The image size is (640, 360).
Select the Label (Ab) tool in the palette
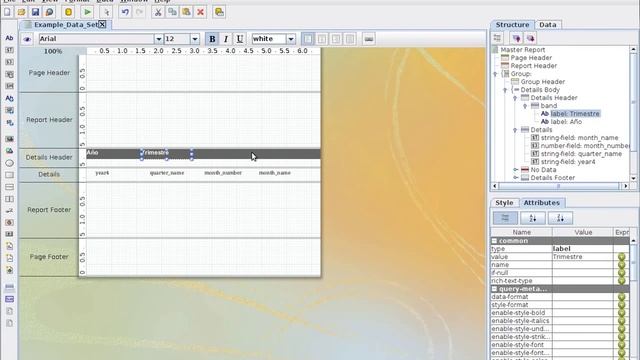coord(9,38)
